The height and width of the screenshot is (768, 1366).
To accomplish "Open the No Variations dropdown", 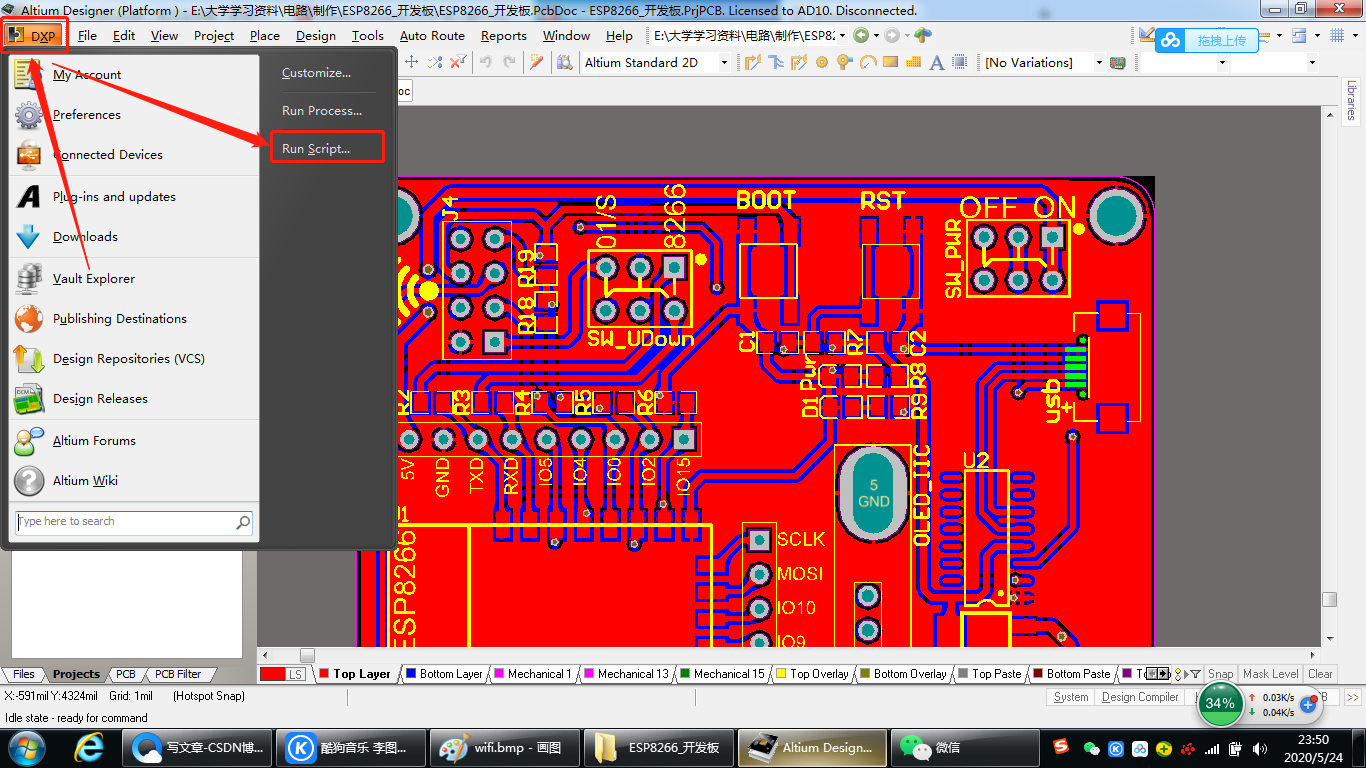I will [x=1099, y=62].
